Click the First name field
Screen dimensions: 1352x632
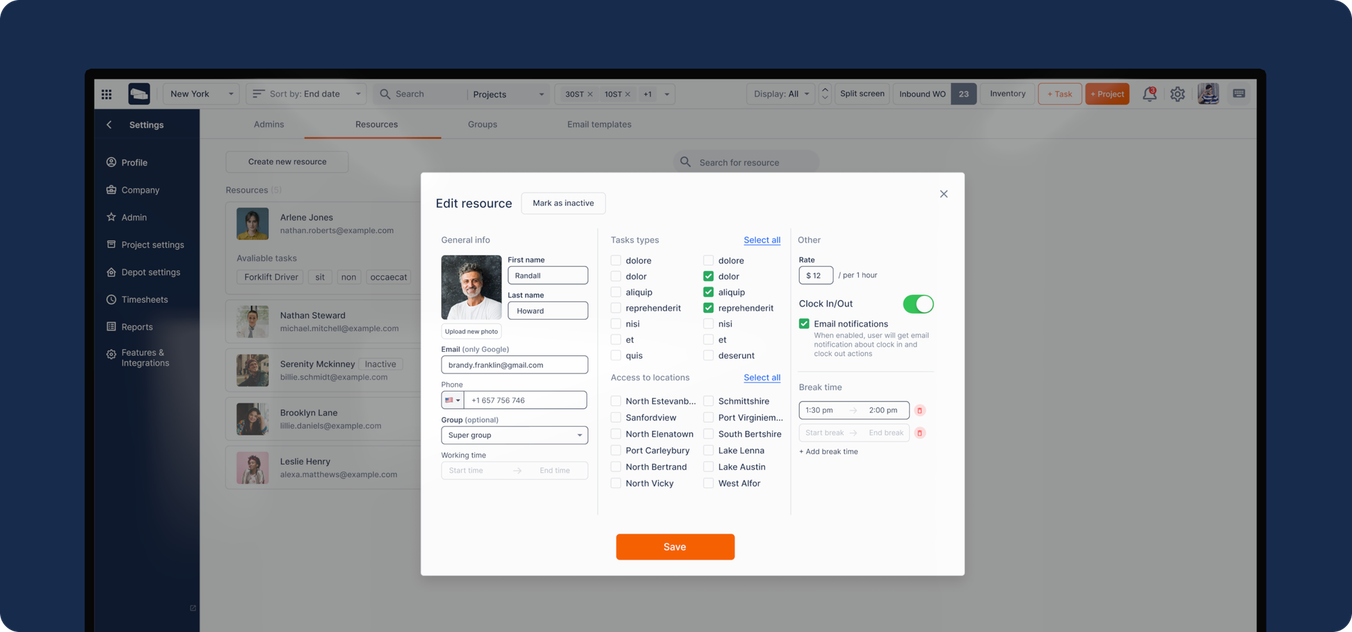coord(548,275)
